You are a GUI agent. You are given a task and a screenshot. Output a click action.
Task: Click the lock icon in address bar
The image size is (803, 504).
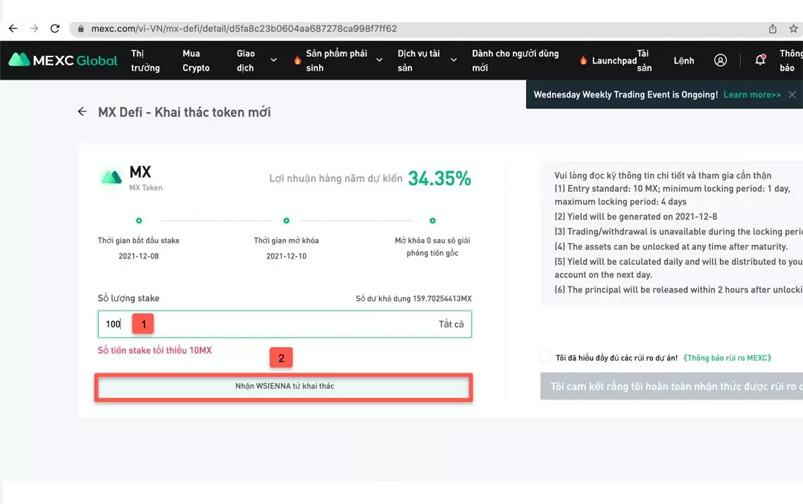point(80,29)
